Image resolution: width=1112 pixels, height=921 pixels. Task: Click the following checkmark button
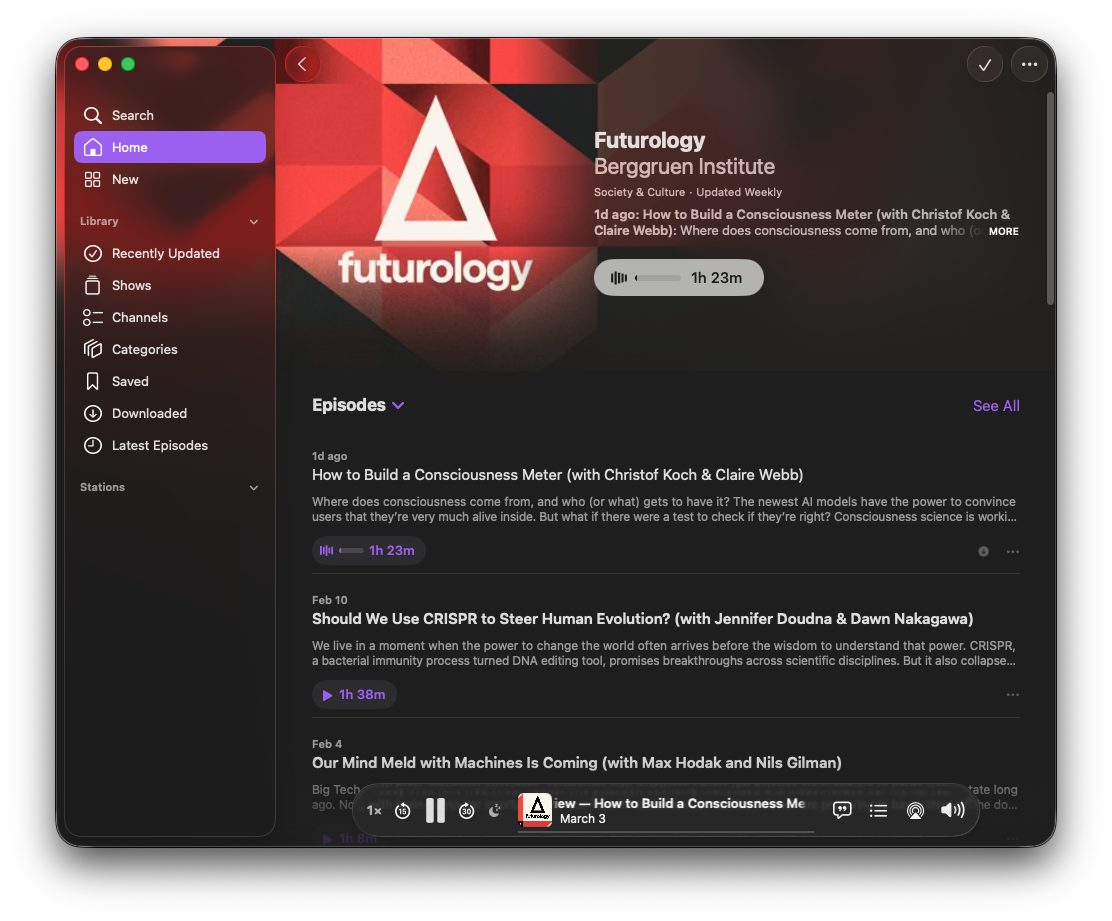984,65
